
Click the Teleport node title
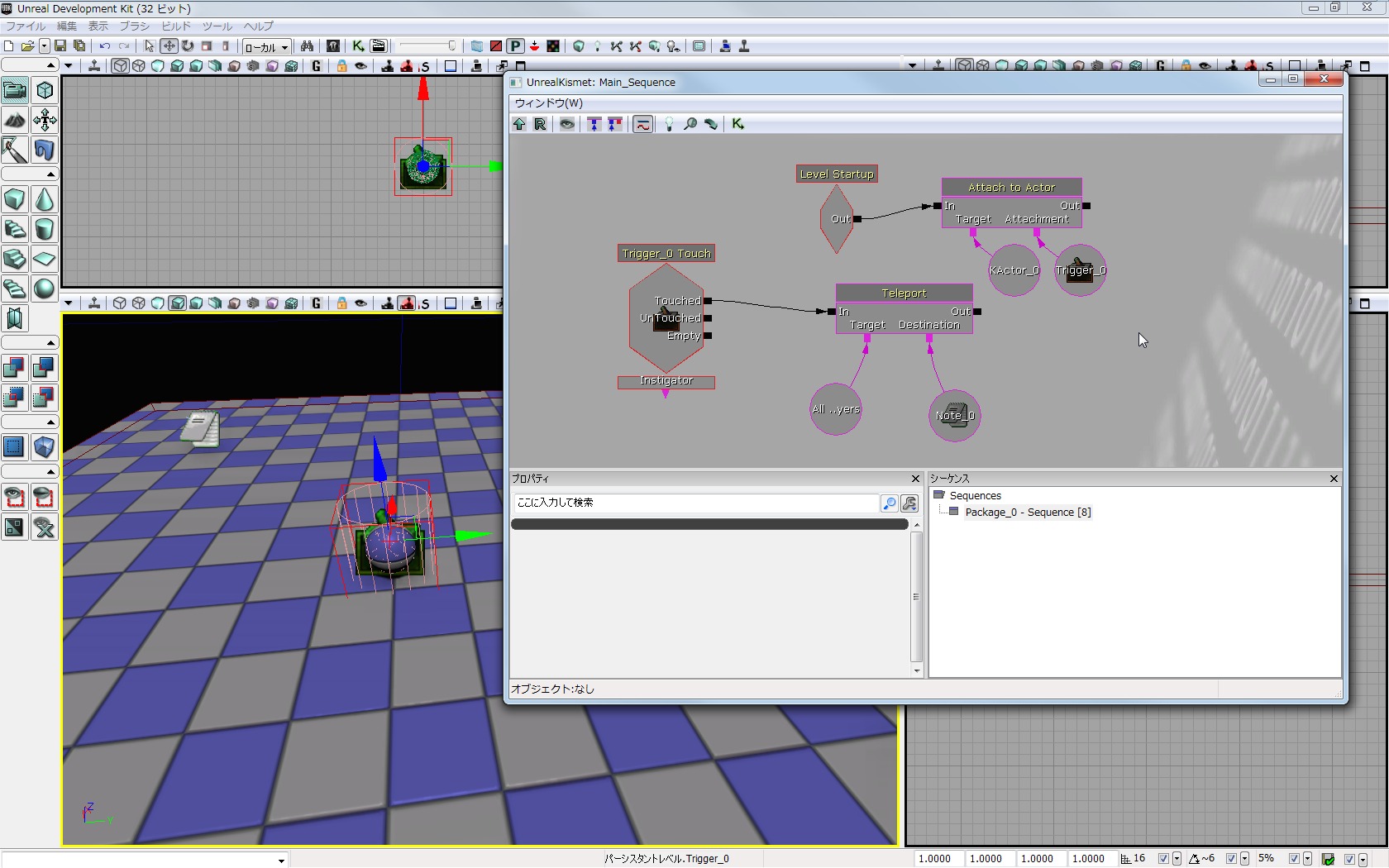point(904,293)
